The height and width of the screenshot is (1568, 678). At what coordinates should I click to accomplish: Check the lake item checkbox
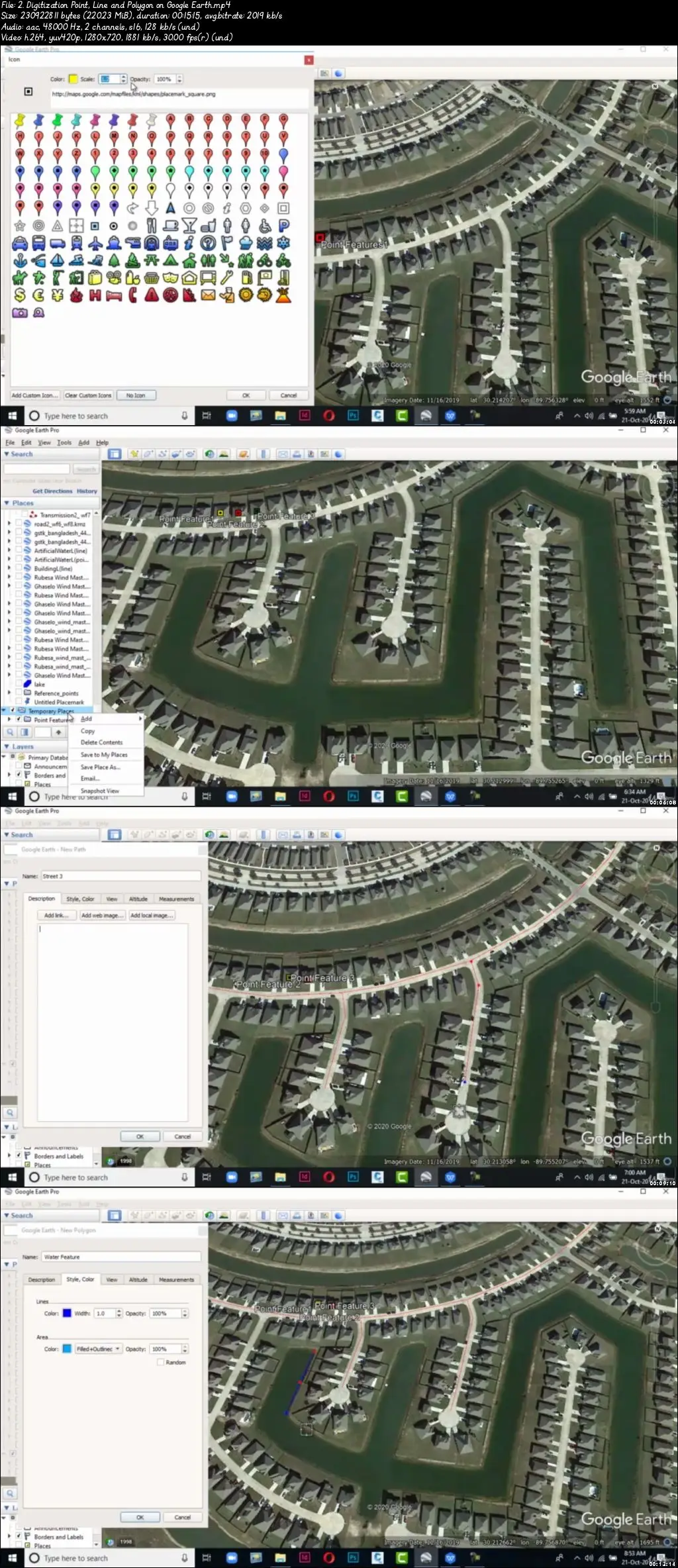[19, 684]
